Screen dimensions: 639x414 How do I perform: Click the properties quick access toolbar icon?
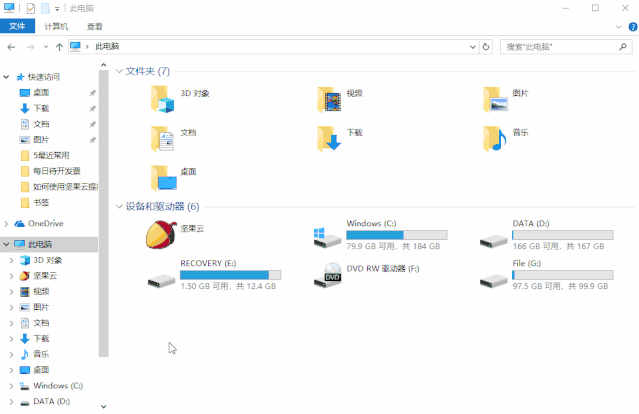pyautogui.click(x=31, y=8)
